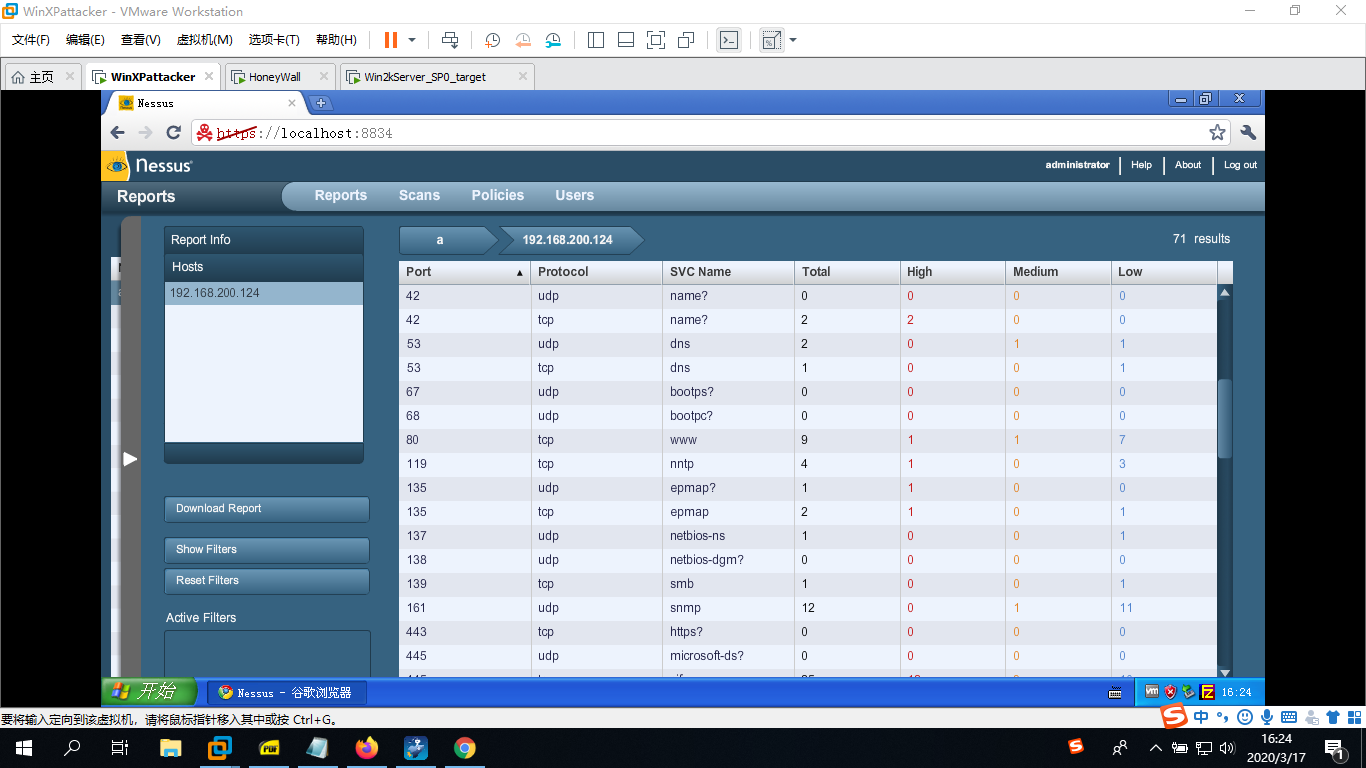
Task: Toggle VMware library sidebar view icon
Action: (596, 40)
